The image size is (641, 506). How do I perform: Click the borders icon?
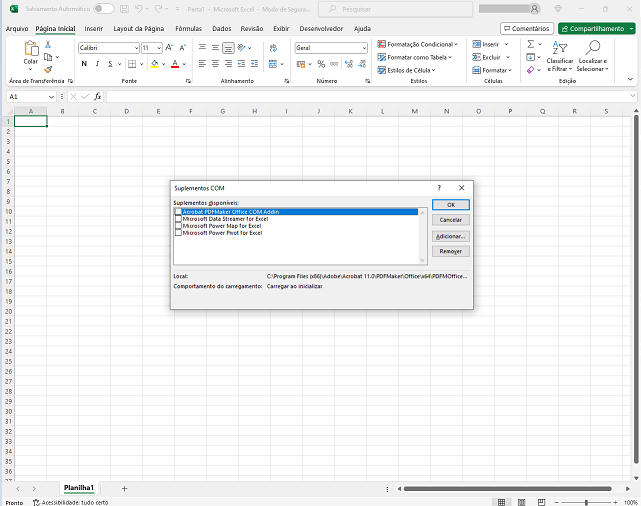pyautogui.click(x=132, y=64)
